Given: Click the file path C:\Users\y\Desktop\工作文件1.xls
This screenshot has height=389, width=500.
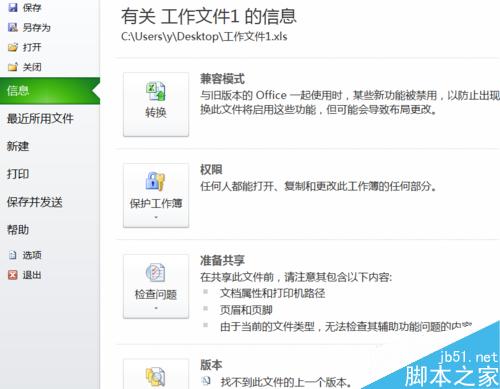Looking at the screenshot, I should [204, 36].
